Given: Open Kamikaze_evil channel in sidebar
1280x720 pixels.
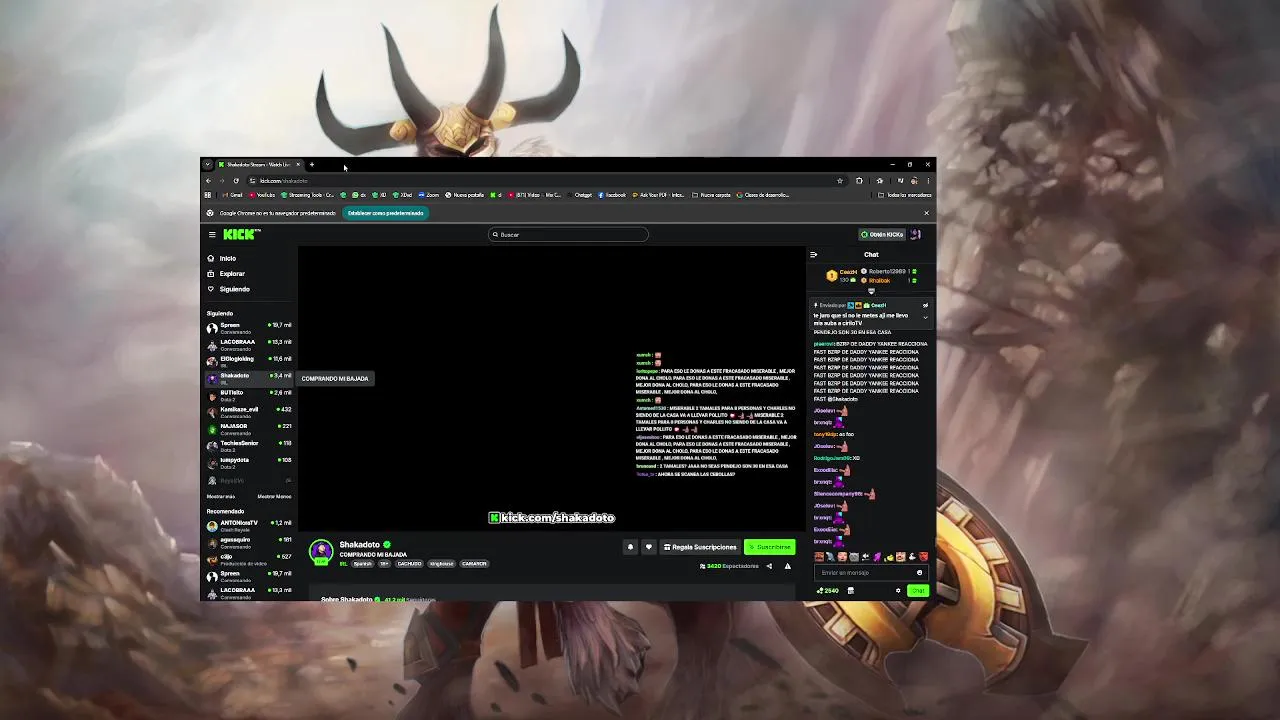Looking at the screenshot, I should 249,412.
